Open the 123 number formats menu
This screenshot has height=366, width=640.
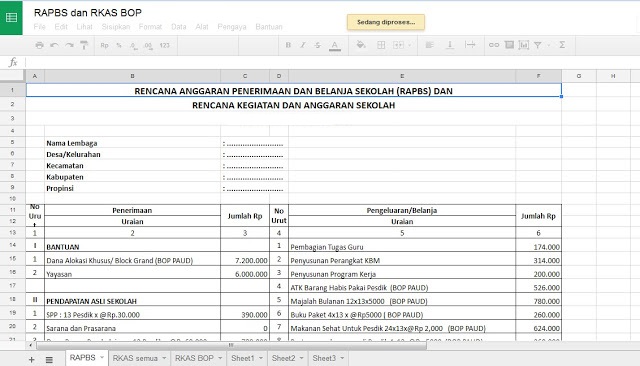pos(164,45)
